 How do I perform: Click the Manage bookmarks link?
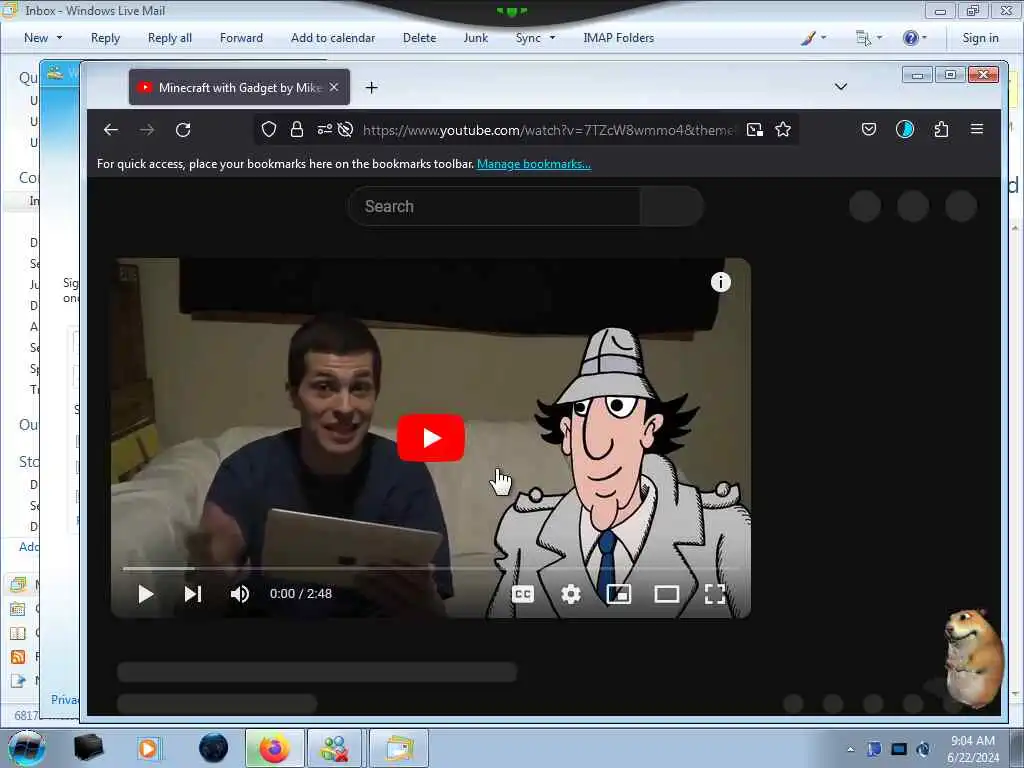(x=534, y=164)
